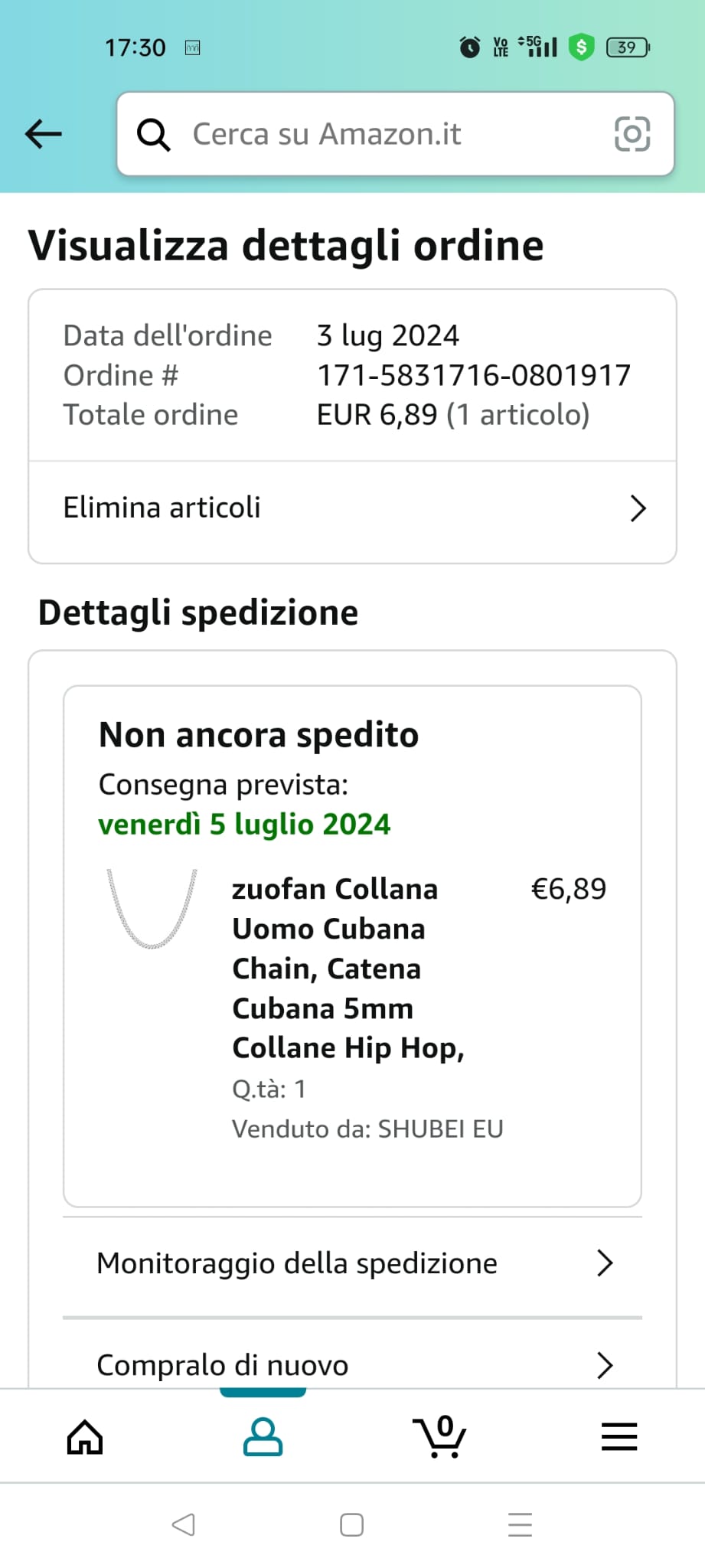Expand the Elimina articoli chevron
Viewport: 705px width, 1568px height.
(638, 508)
